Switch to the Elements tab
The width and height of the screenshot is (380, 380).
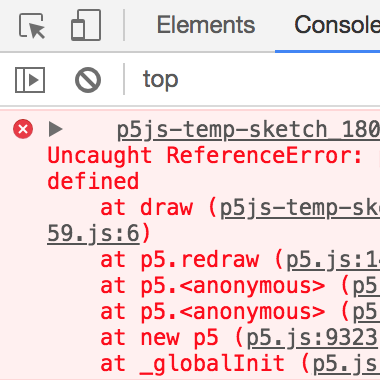click(206, 25)
